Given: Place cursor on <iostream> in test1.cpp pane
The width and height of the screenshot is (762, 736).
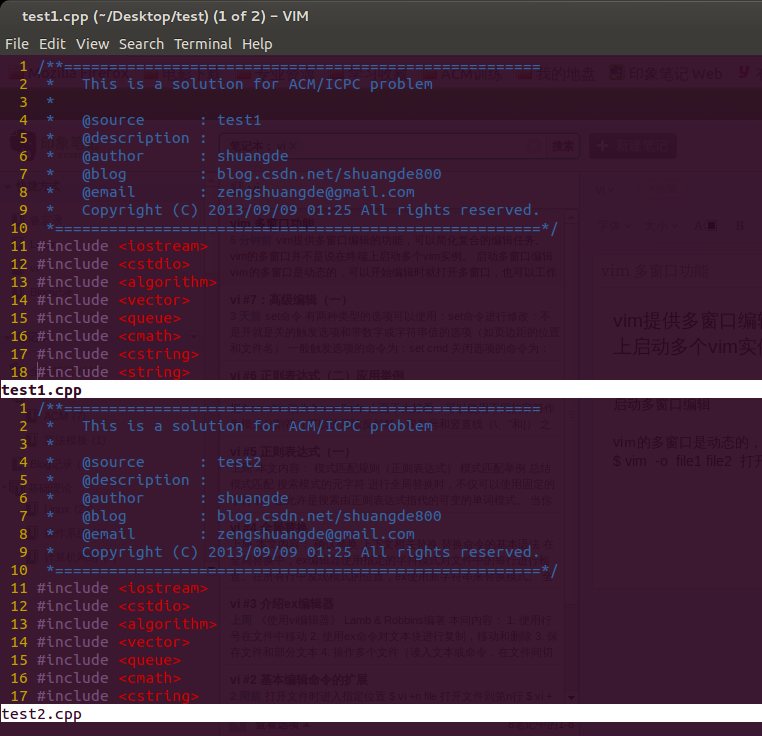Looking at the screenshot, I should [x=163, y=246].
